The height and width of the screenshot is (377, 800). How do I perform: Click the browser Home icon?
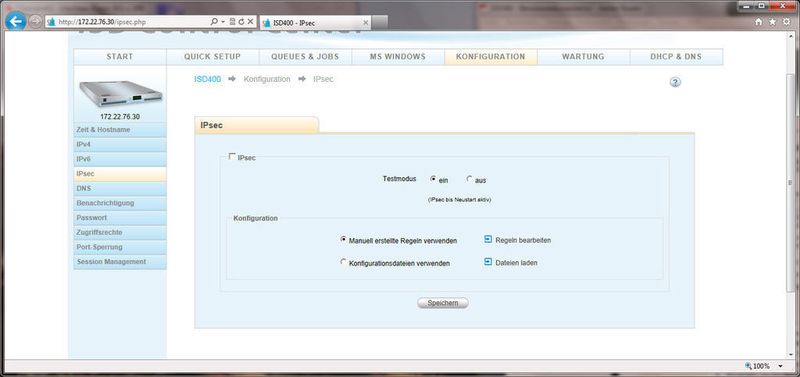(x=759, y=22)
